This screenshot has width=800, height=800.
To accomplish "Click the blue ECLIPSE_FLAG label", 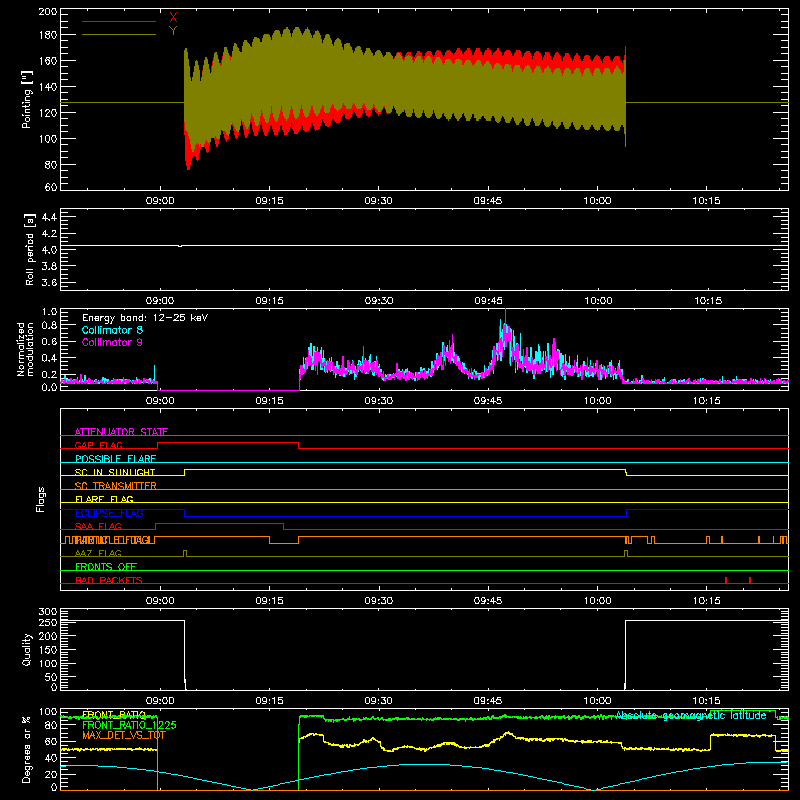I will [109, 513].
